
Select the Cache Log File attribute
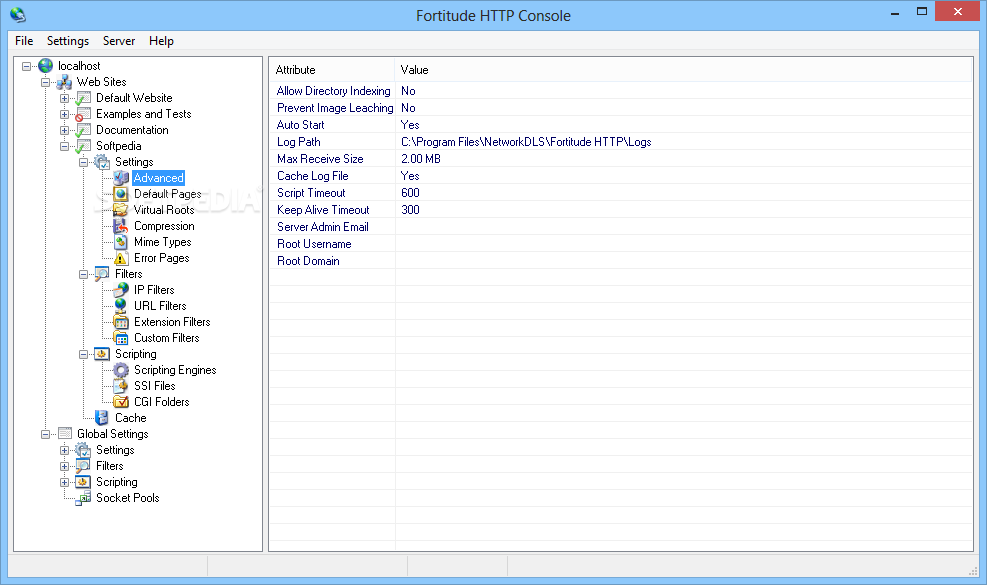pyautogui.click(x=312, y=176)
